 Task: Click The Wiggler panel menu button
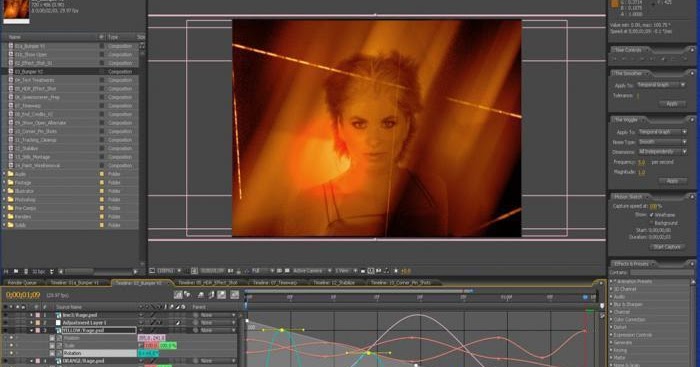[x=692, y=120]
